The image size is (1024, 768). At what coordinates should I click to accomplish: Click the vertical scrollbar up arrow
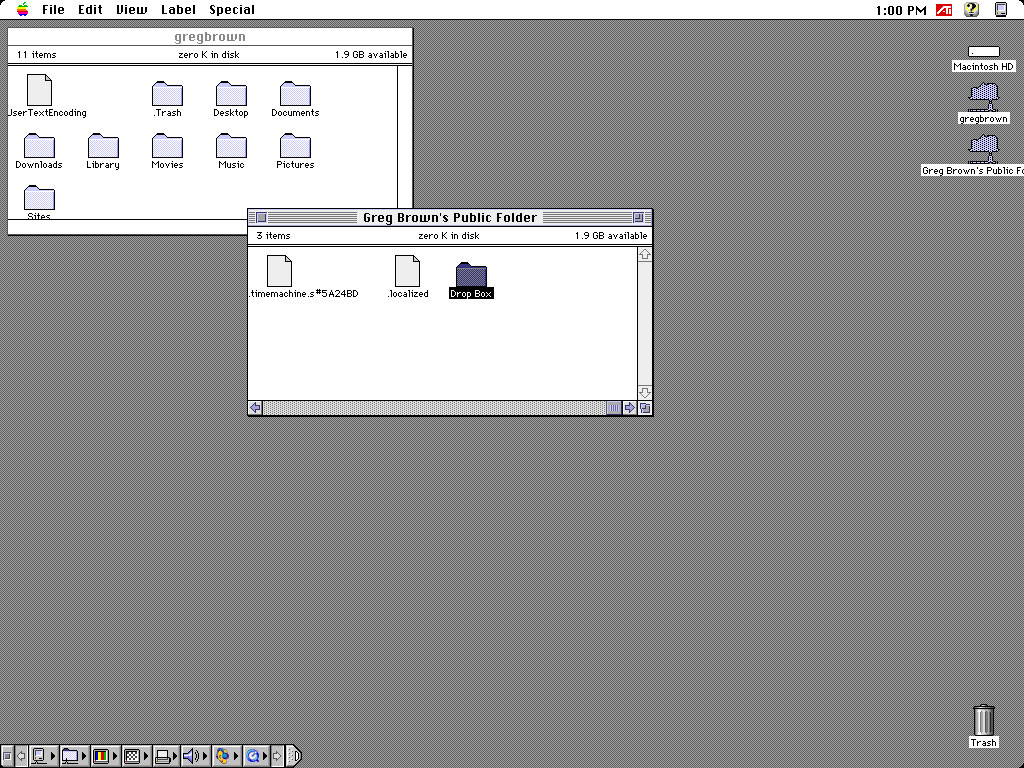[645, 255]
